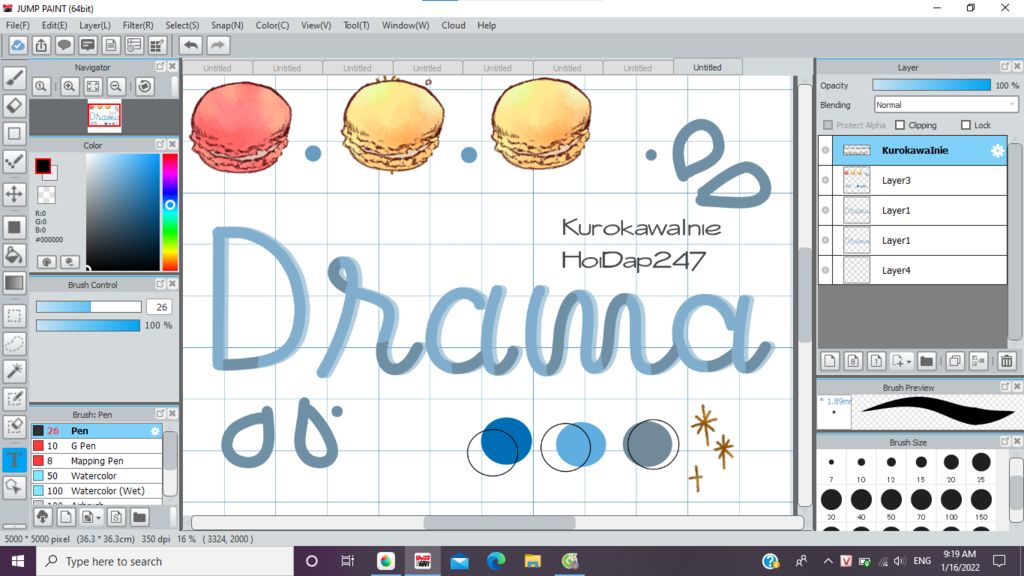
Task: Open Microsoft Edge from taskbar
Action: [x=496, y=561]
